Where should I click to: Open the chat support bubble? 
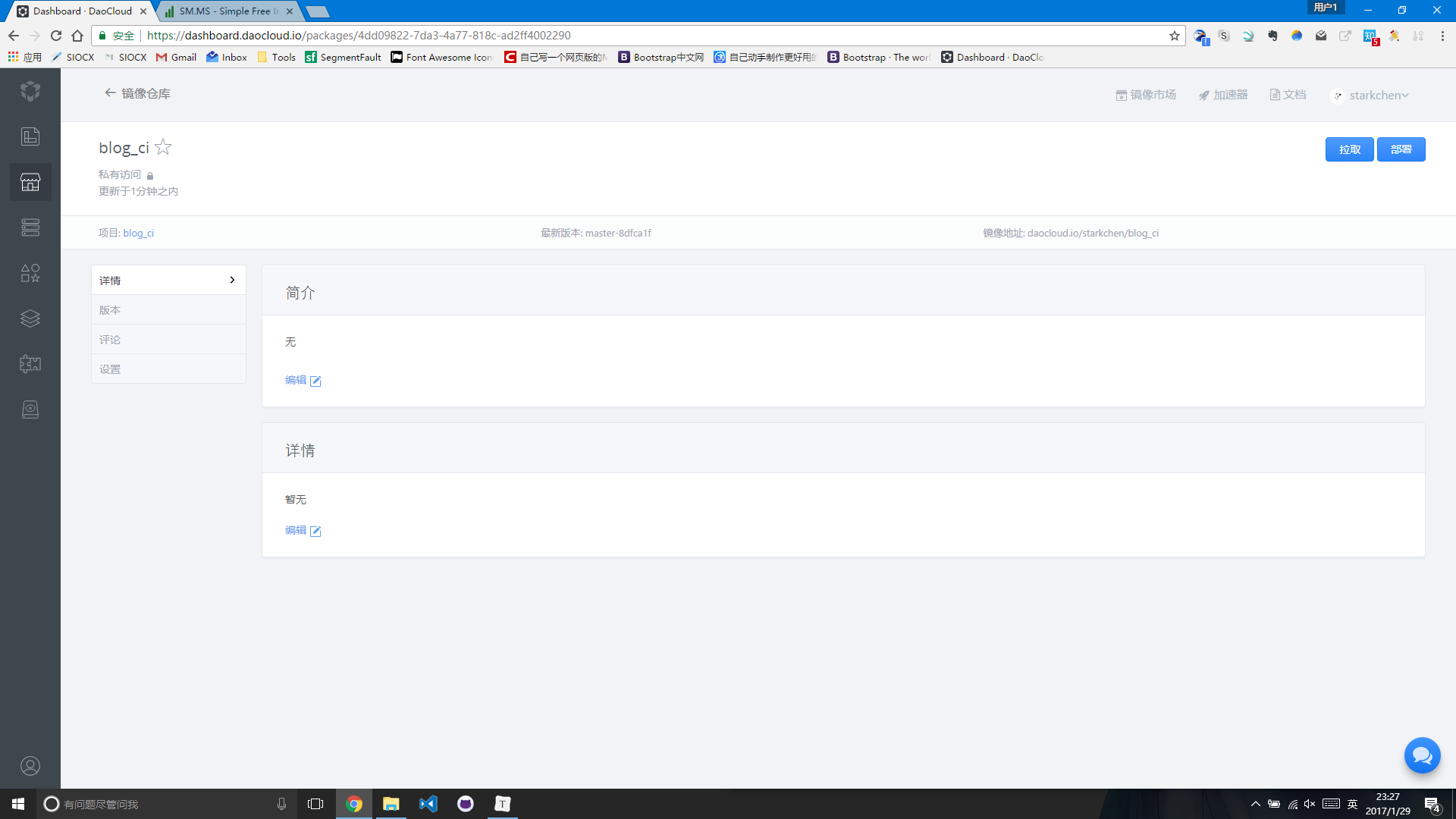tap(1422, 755)
